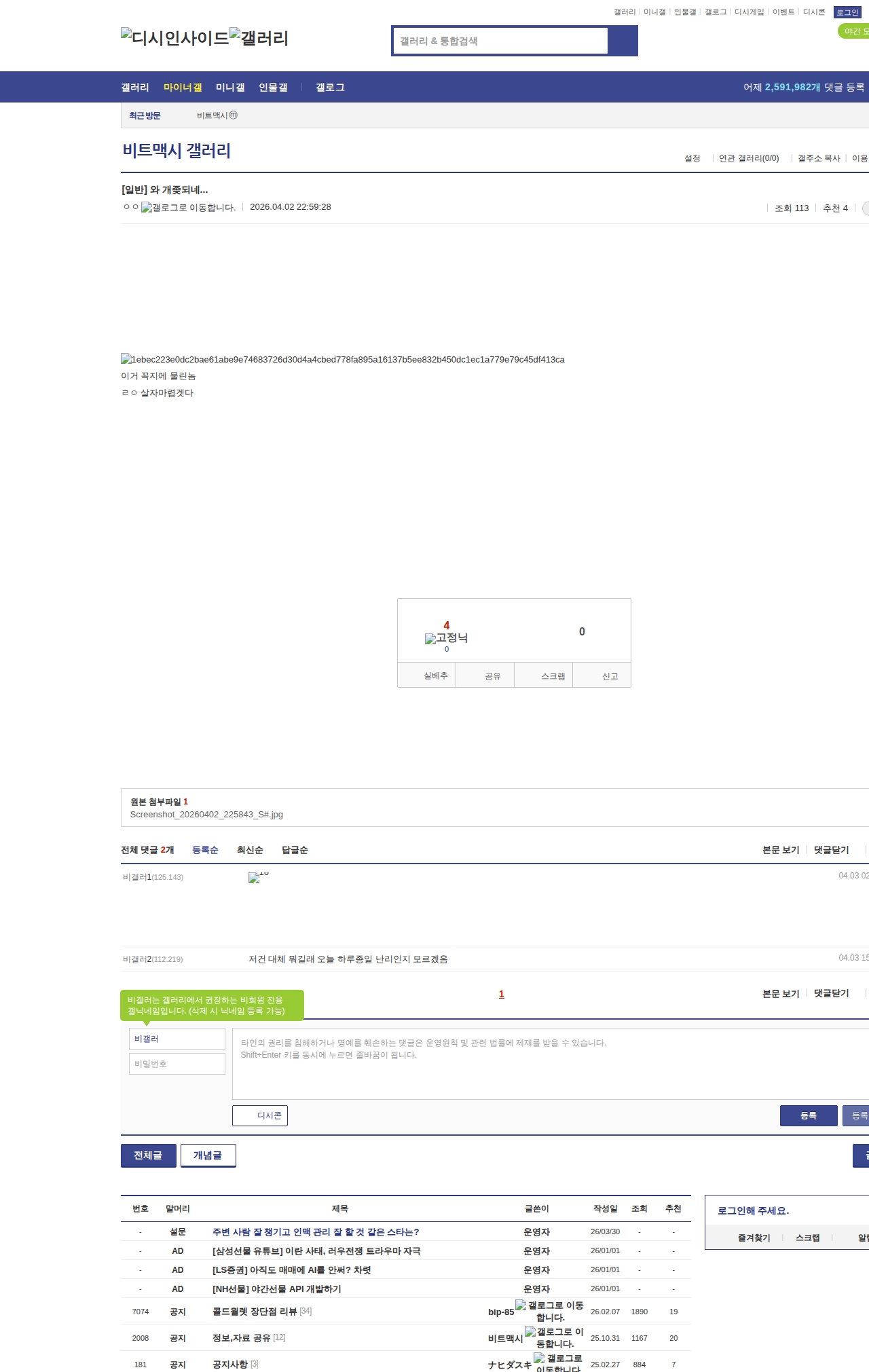869x1372 pixels.
Task: Open the [NH선물] 야간선물 API 개발하기 post
Action: coord(277,1288)
